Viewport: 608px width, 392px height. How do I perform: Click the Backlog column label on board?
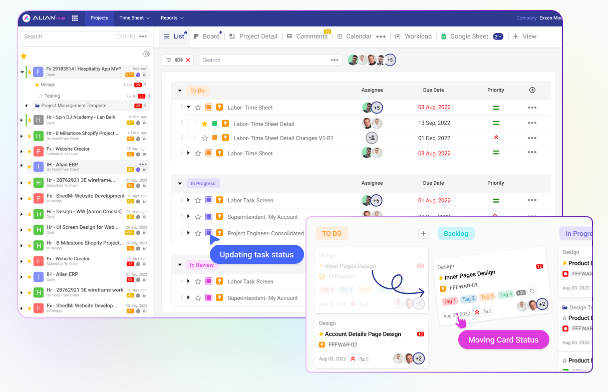coord(456,233)
